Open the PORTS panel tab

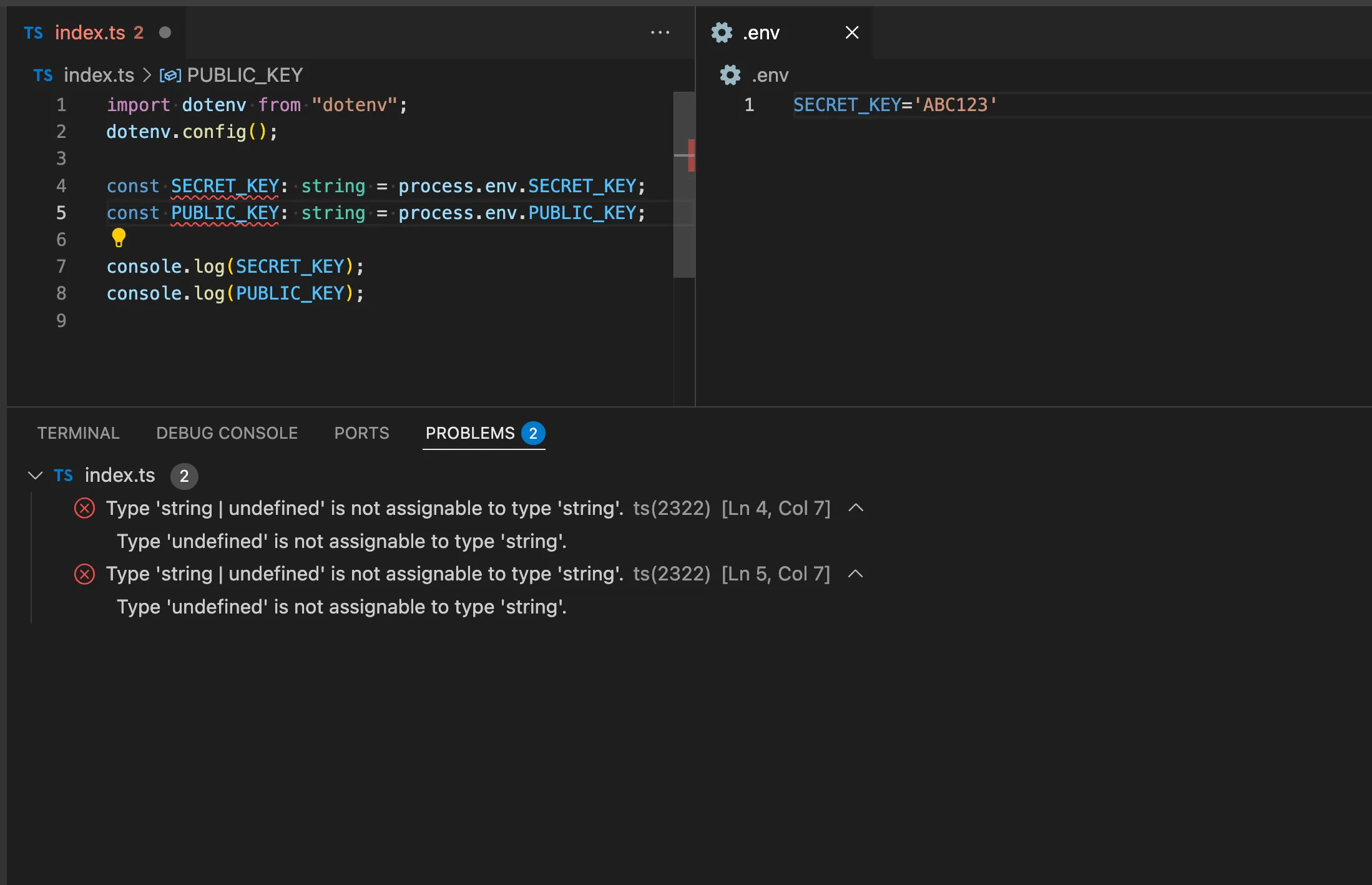pos(361,433)
